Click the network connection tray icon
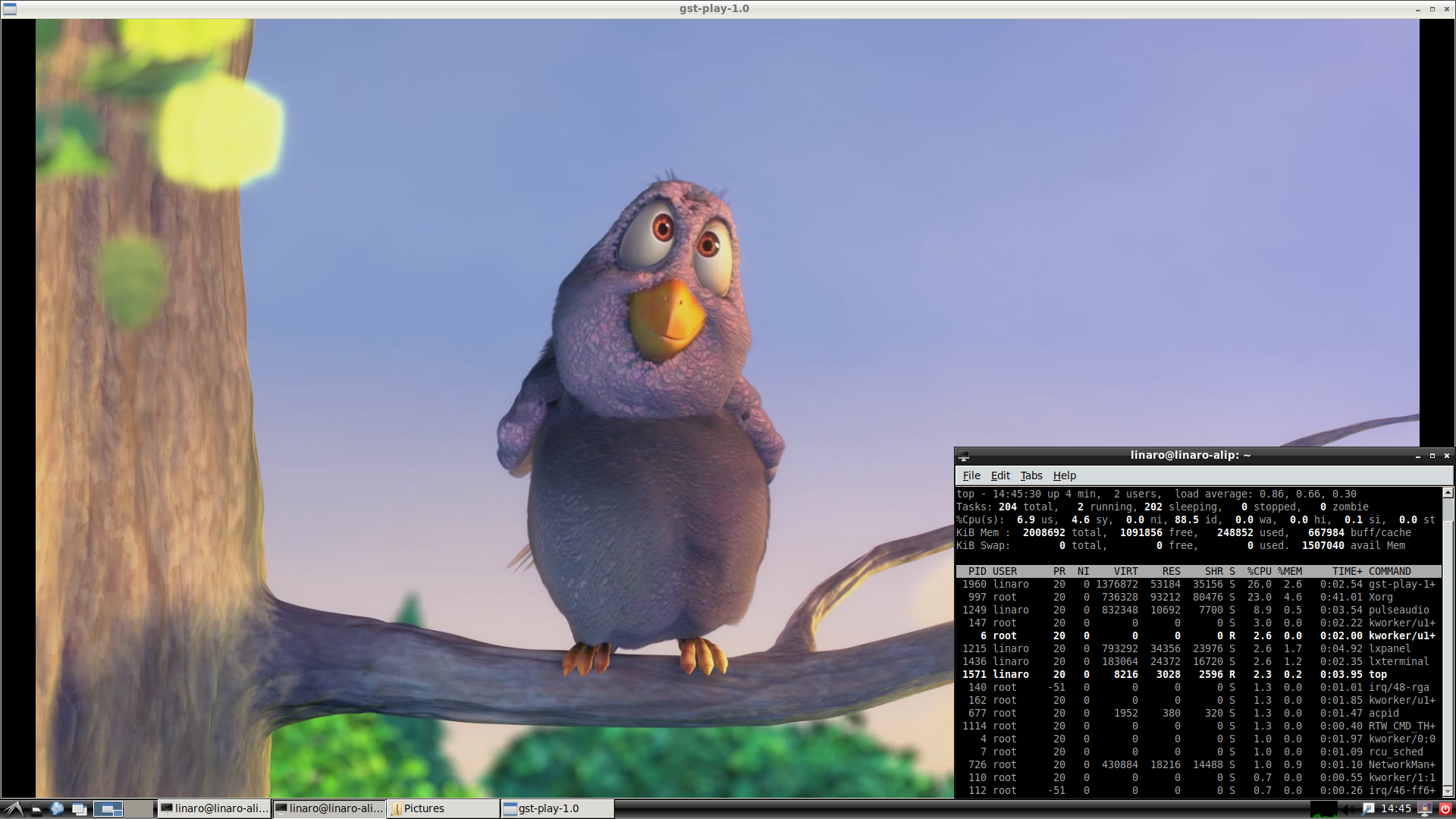 click(1367, 809)
